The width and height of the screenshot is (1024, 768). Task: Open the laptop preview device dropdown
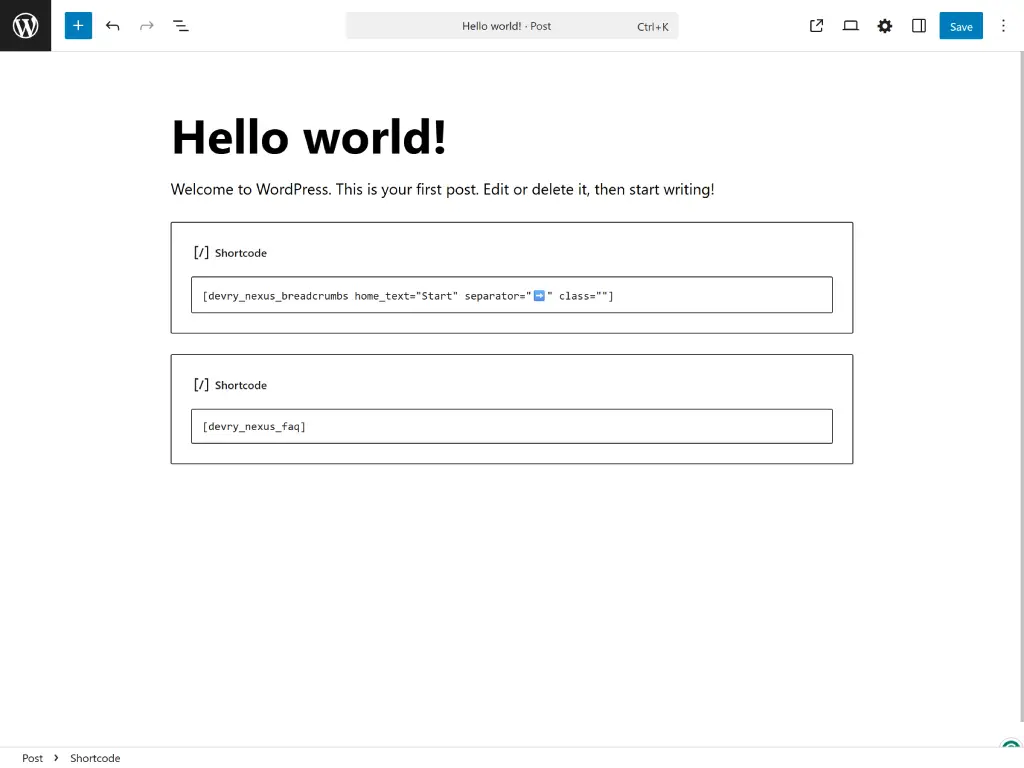click(x=850, y=26)
